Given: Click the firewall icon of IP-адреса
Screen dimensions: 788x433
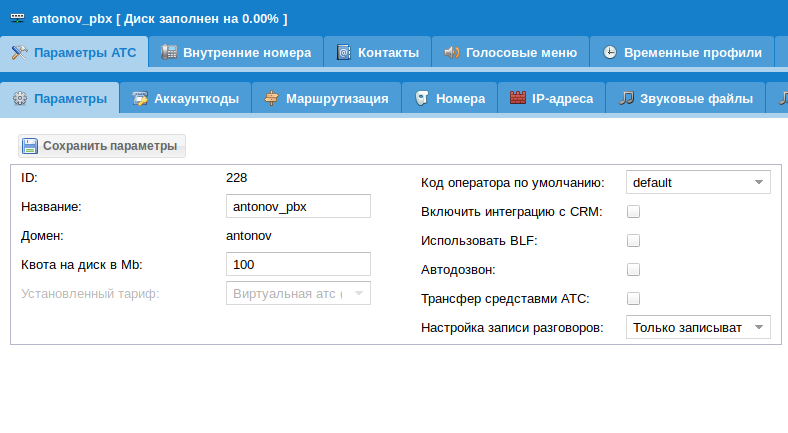Looking at the screenshot, I should (517, 98).
